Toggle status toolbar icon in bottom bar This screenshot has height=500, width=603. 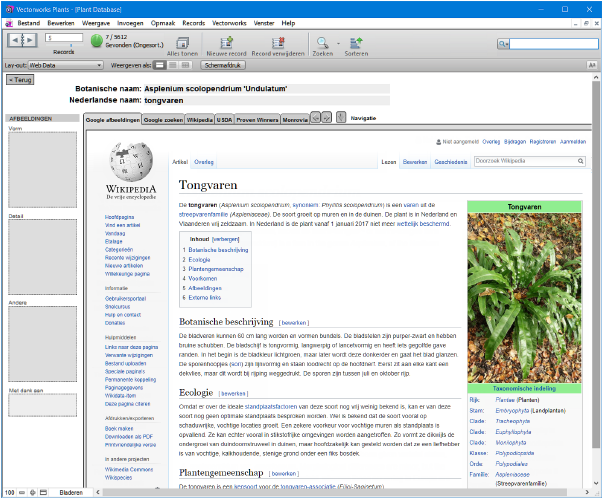pyautogui.click(x=43, y=493)
